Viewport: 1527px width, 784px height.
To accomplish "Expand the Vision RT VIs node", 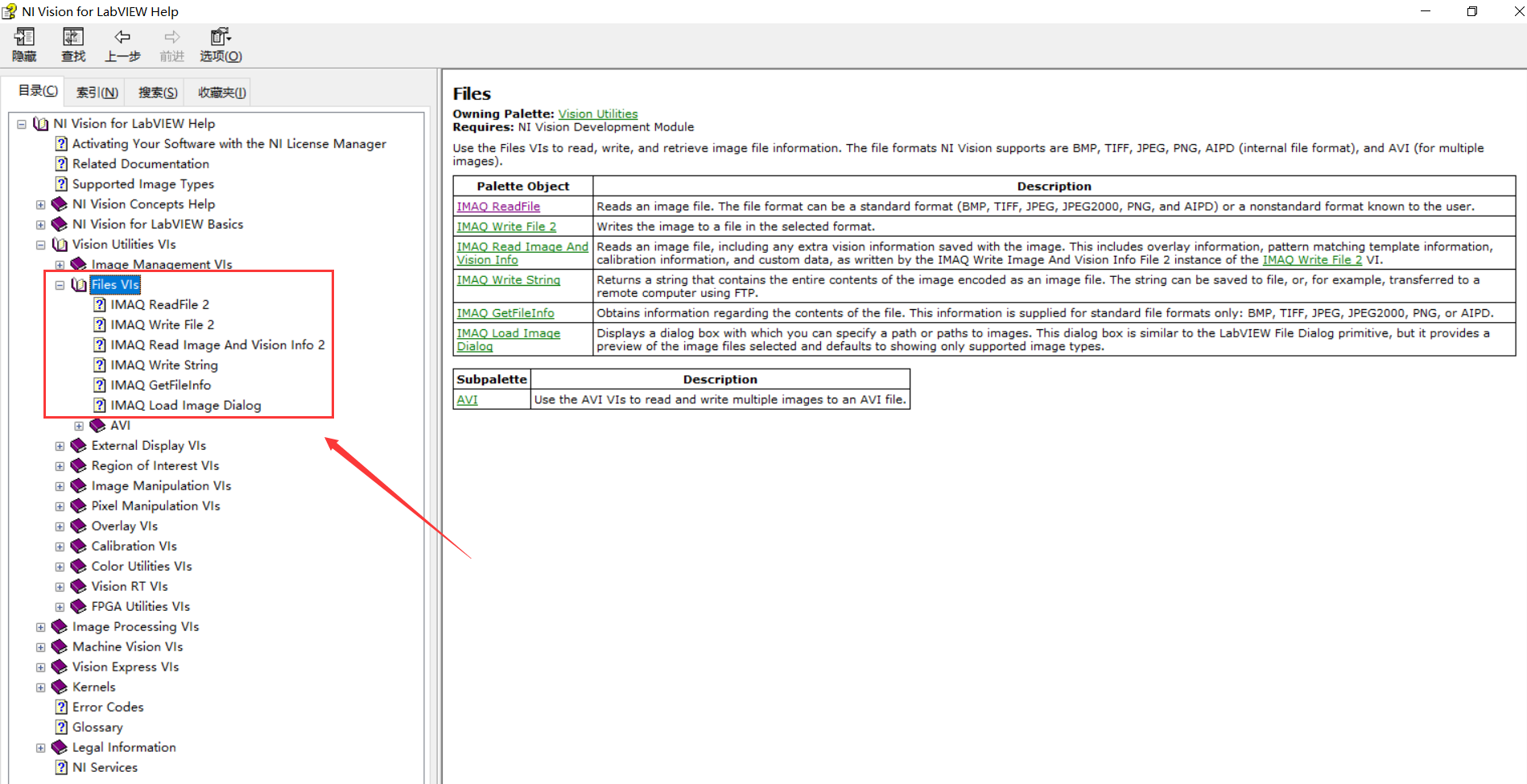I will pyautogui.click(x=60, y=587).
